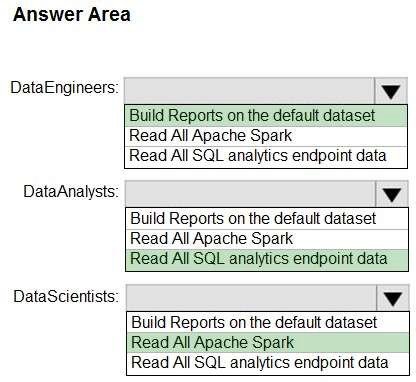Select Build Reports option under DataScientists
416x382 pixels.
point(268,322)
